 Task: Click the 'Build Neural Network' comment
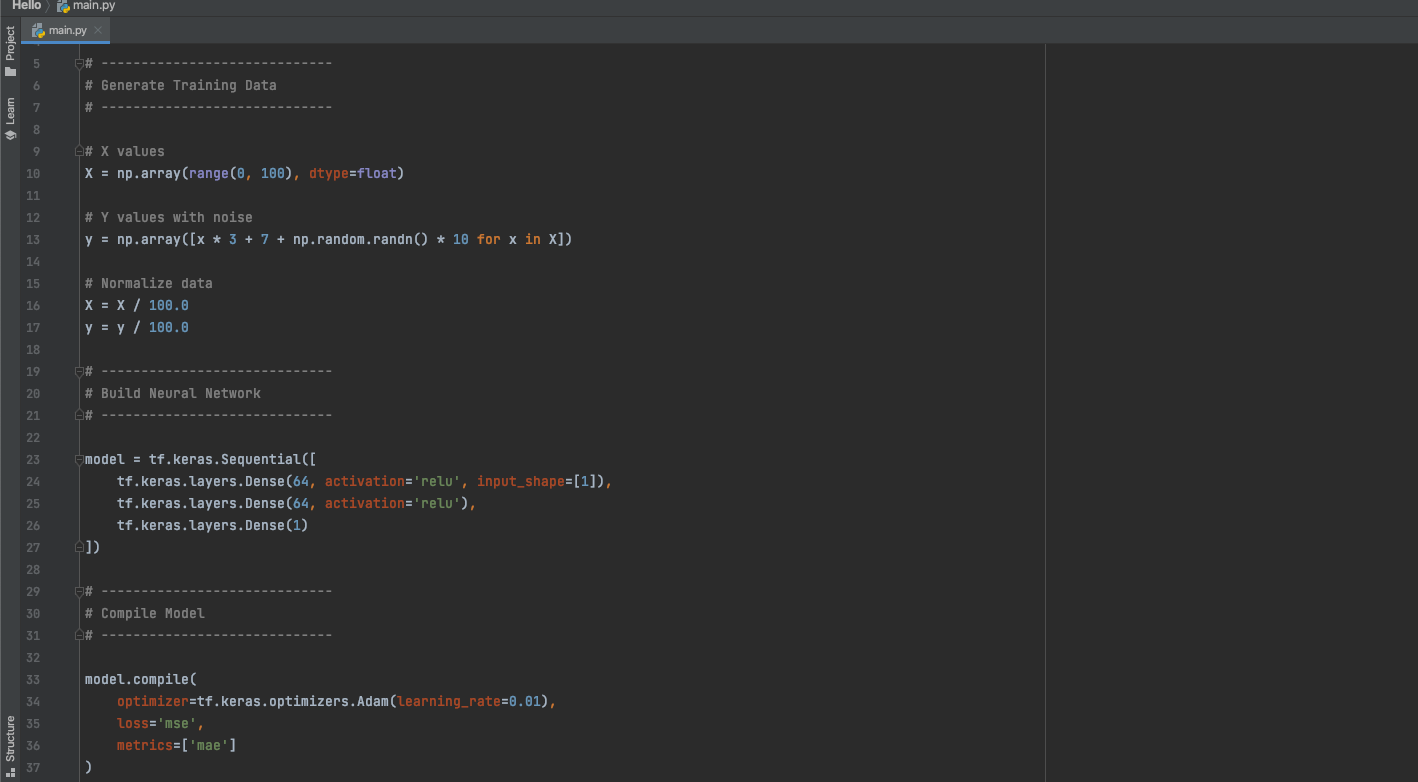click(x=173, y=393)
